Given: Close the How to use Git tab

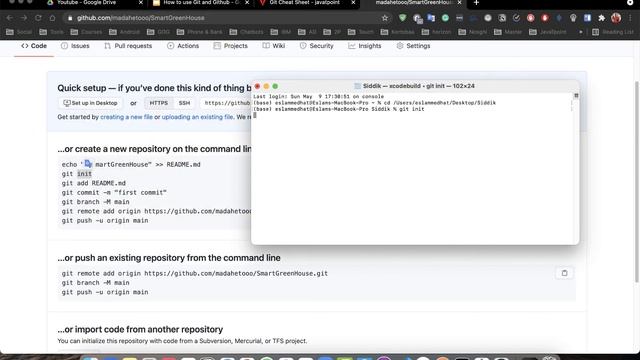Looking at the screenshot, I should click(x=247, y=3).
